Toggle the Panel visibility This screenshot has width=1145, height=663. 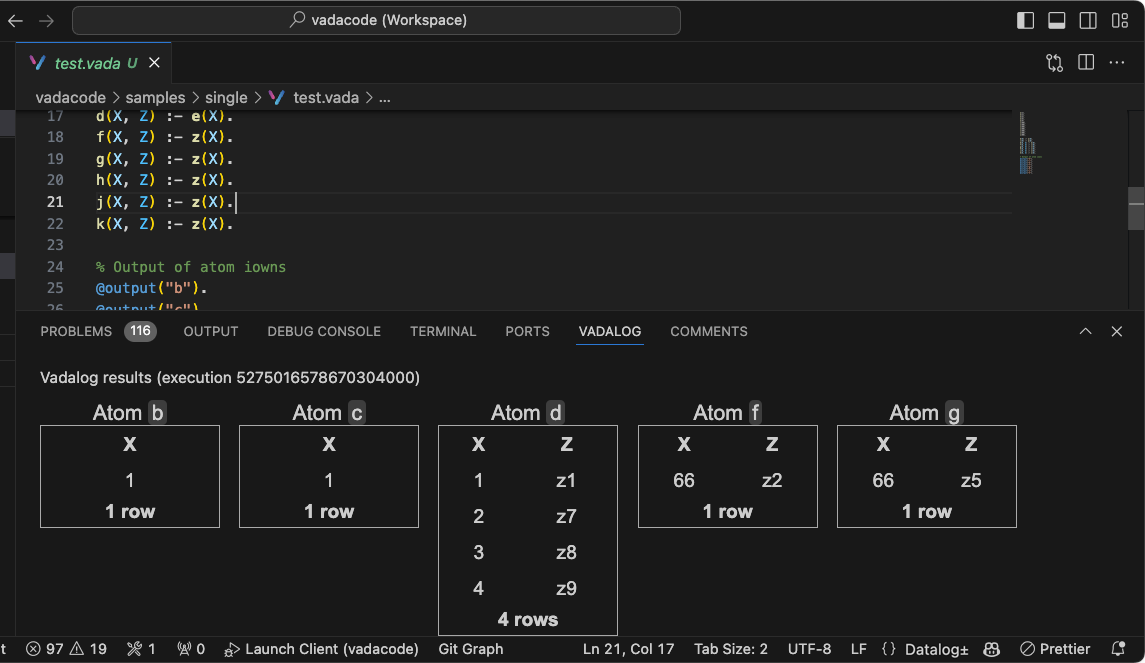tap(1054, 20)
